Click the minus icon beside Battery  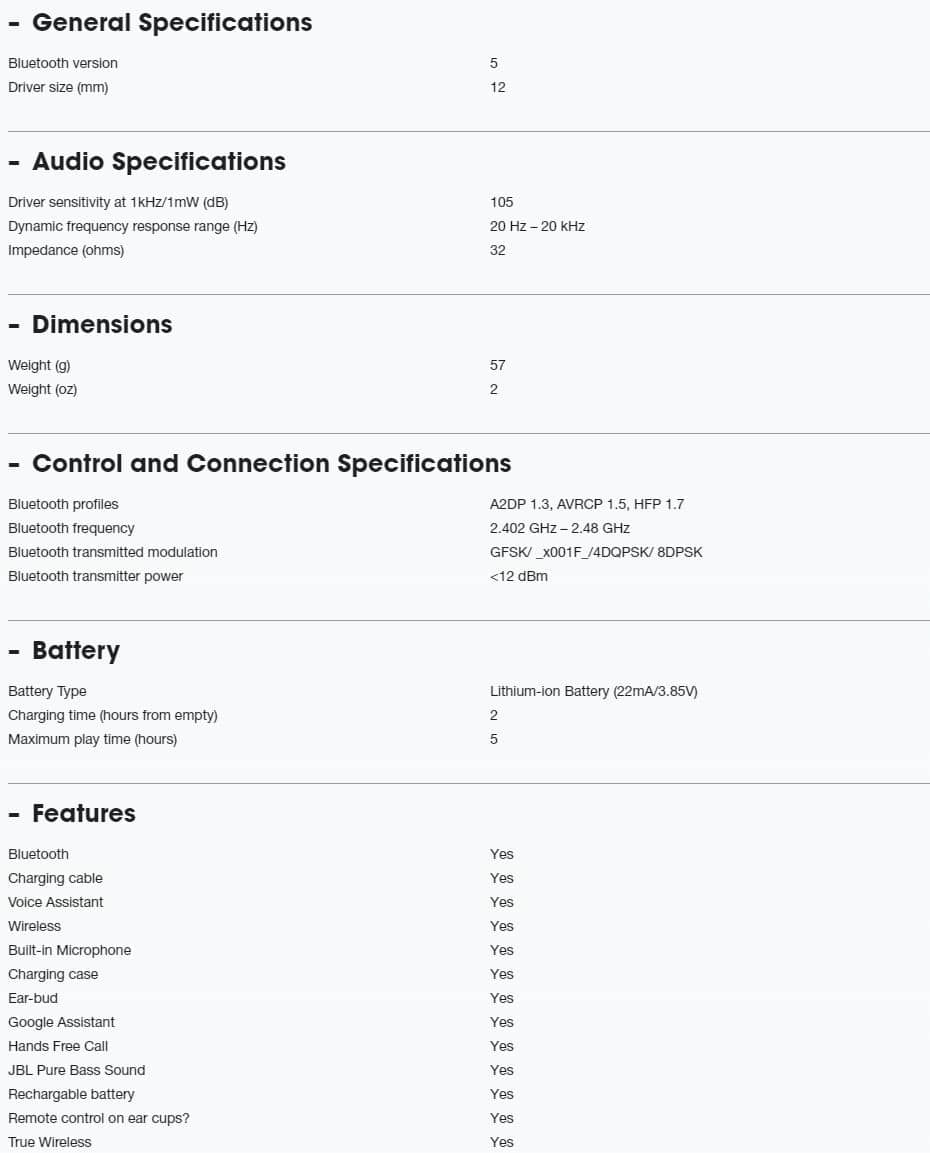14,652
